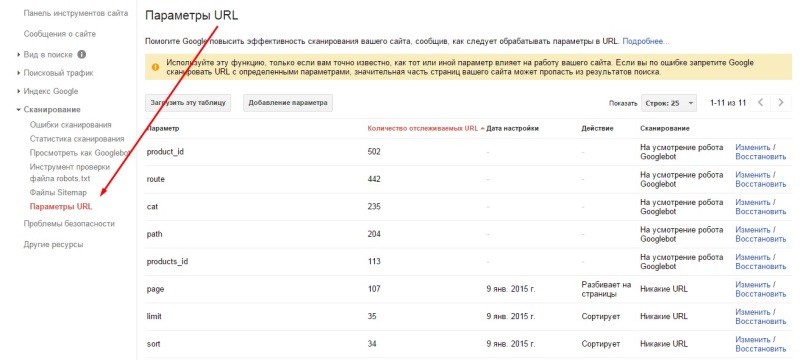
Task: Open Сообщения о сайте
Action: pyautogui.click(x=60, y=34)
